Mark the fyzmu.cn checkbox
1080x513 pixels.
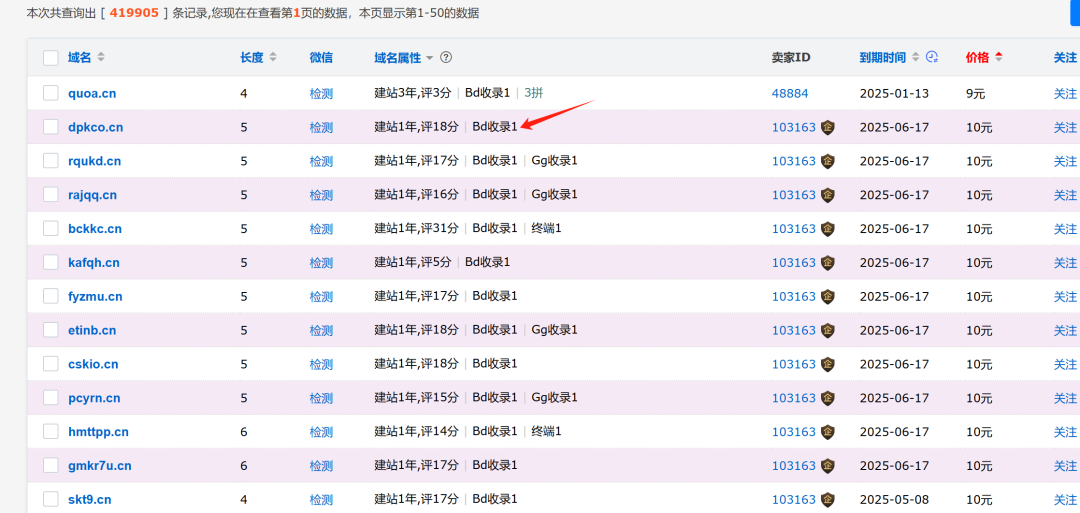coord(50,296)
